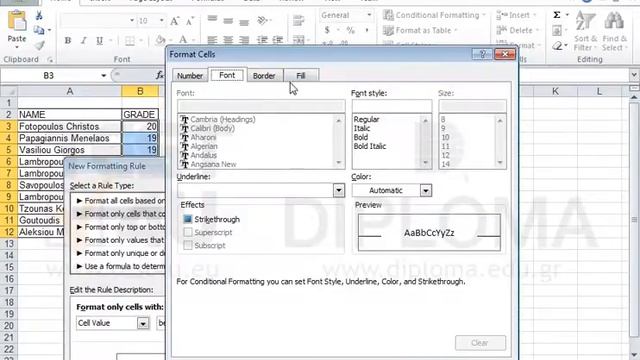Close the Format Cells dialog

(504, 54)
